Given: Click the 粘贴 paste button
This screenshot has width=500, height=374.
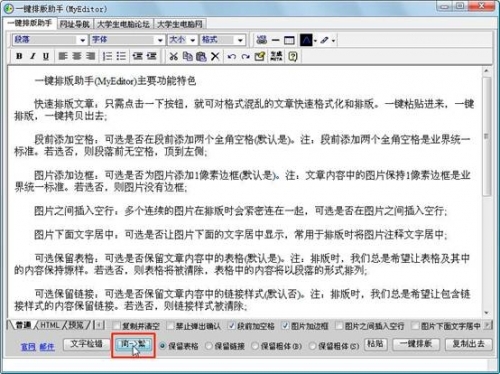Looking at the screenshot, I should [376, 344].
